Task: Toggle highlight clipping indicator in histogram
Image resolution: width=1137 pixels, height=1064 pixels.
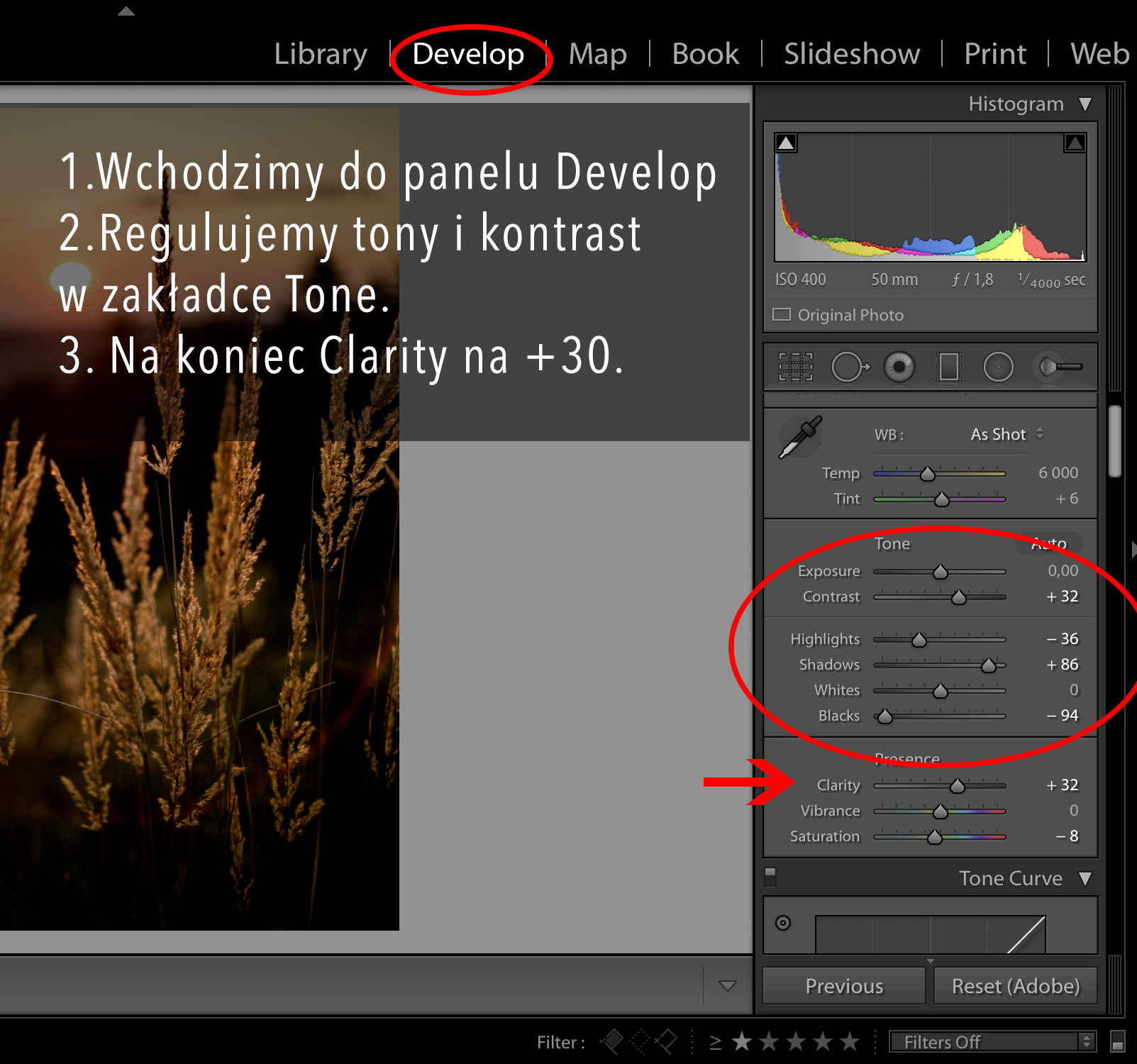Action: click(1075, 143)
